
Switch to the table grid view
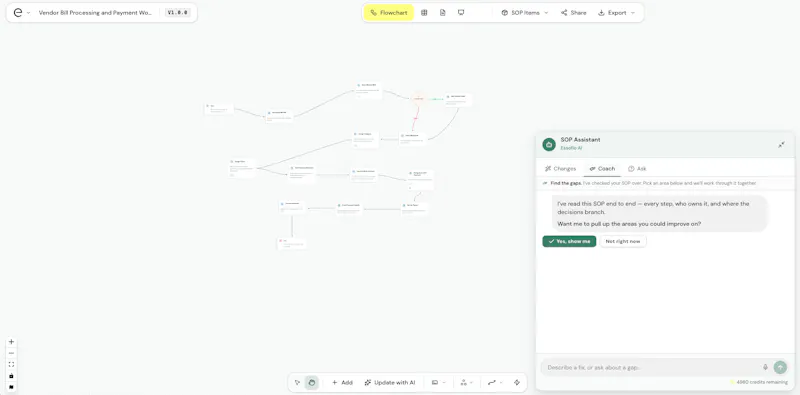(424, 13)
